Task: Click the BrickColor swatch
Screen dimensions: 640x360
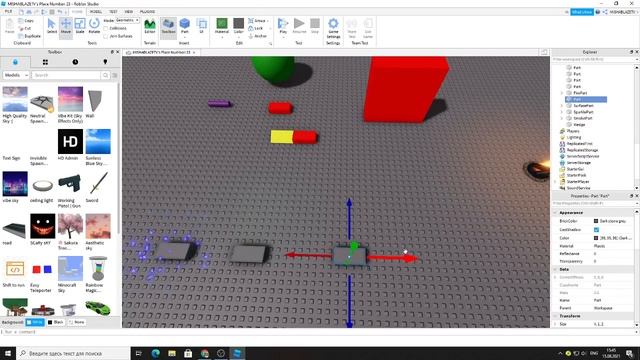Action: tap(596, 221)
